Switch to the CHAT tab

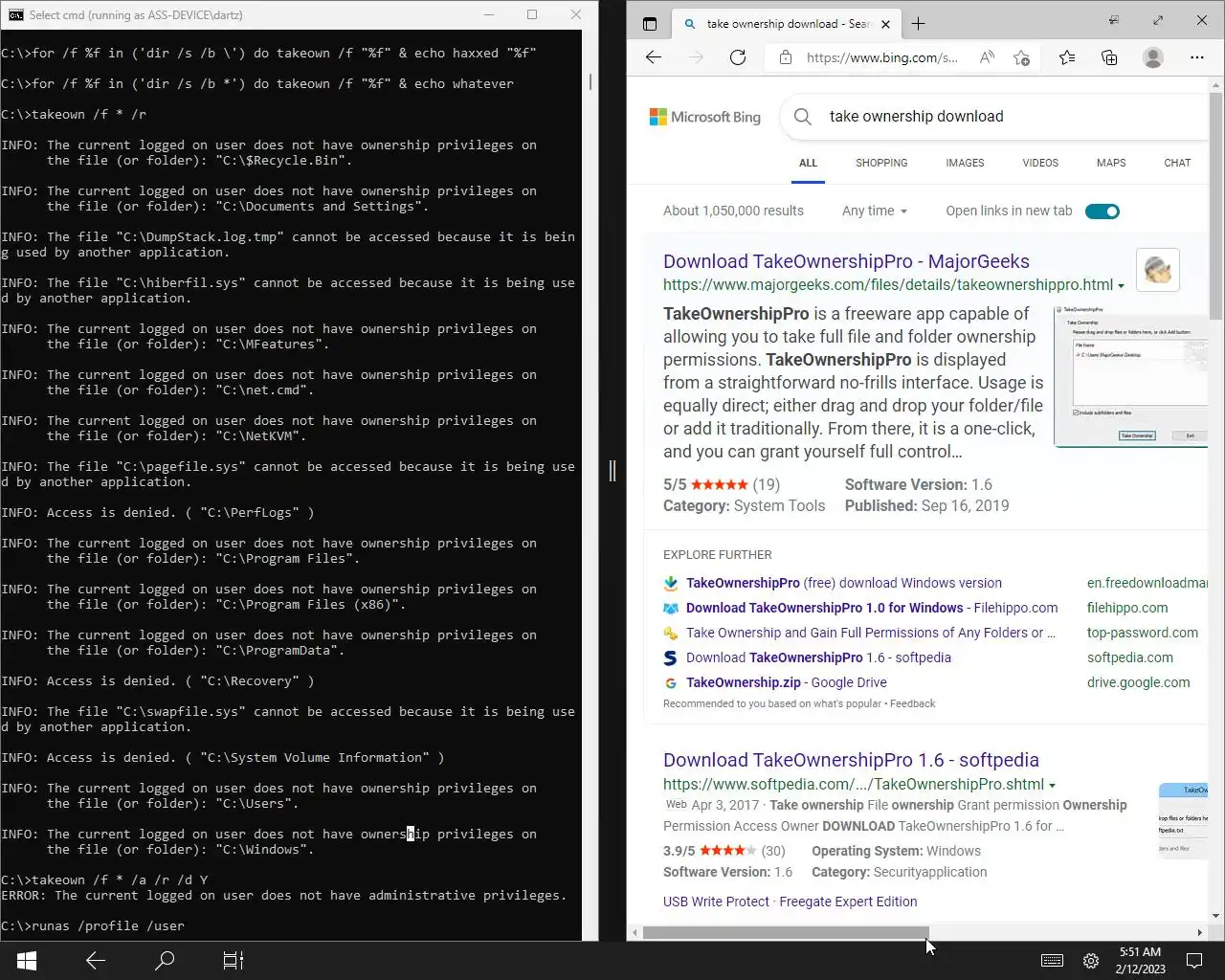(x=1177, y=163)
